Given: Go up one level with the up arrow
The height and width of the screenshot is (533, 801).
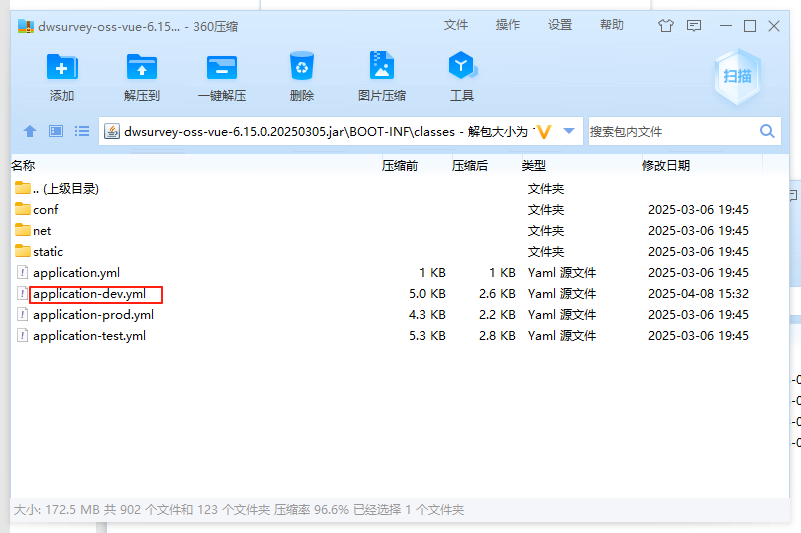Looking at the screenshot, I should (x=30, y=131).
